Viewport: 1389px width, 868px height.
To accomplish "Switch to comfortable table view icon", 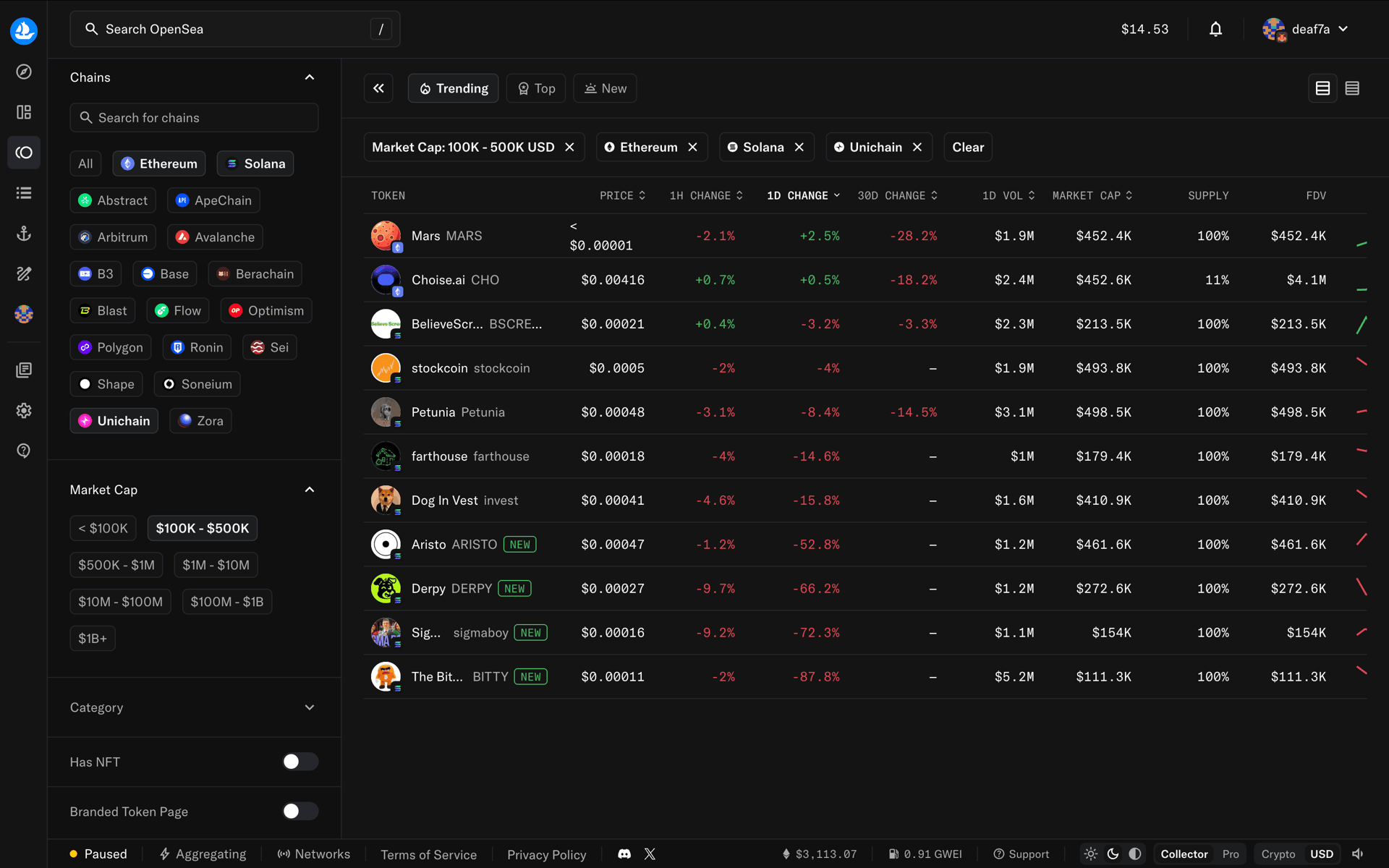I will click(x=1322, y=88).
